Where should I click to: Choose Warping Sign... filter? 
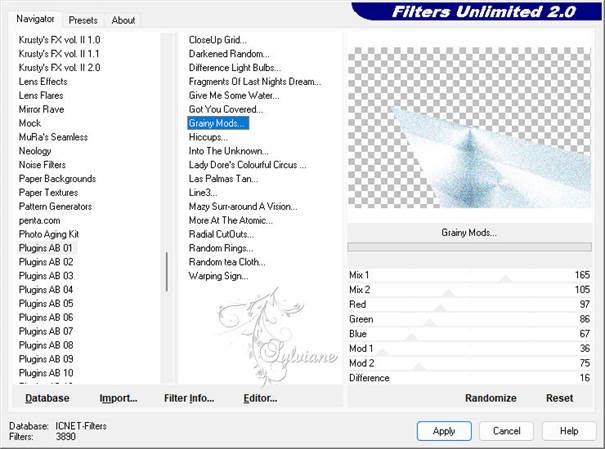pos(218,276)
